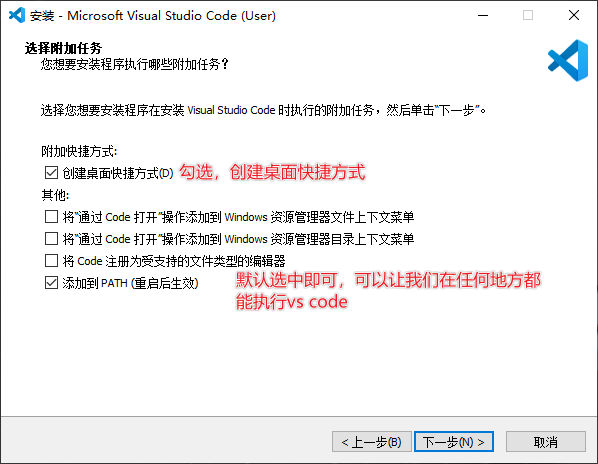Click the 选择附加任务 heading

[x=63, y=48]
